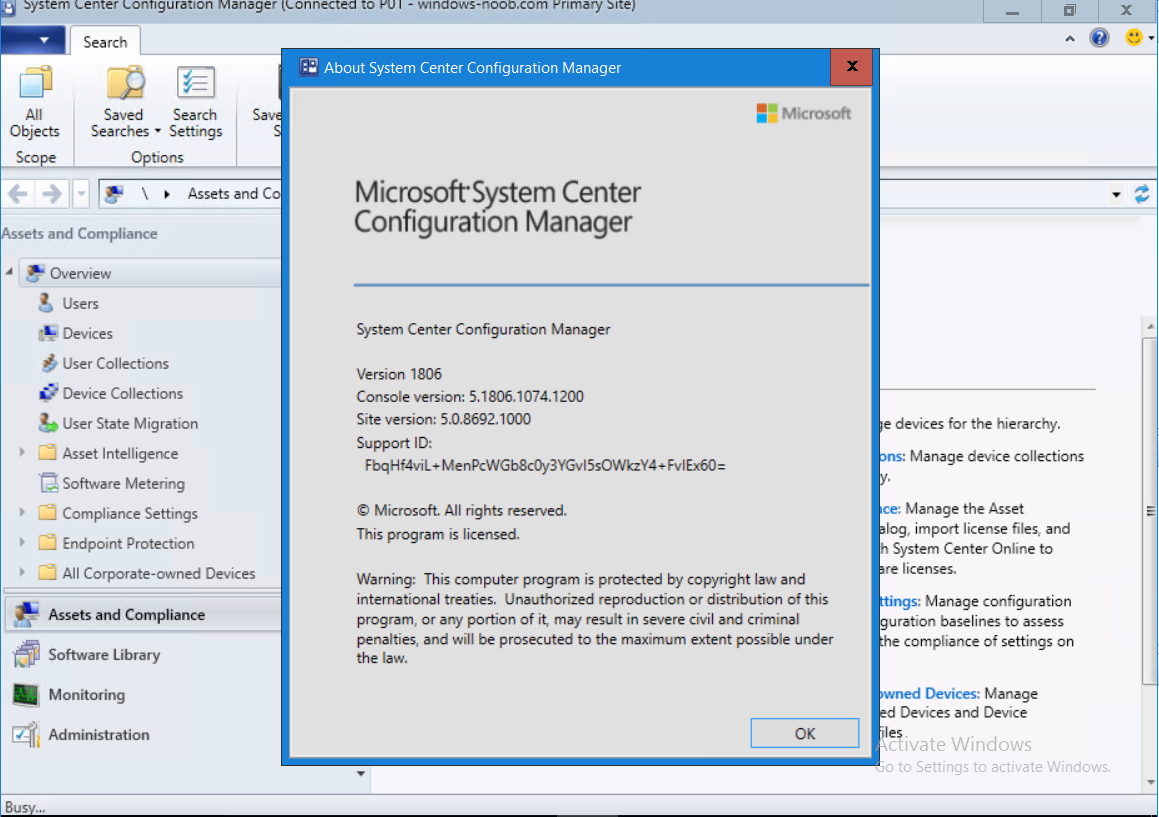Switch to the Software Library workspace

pyautogui.click(x=143, y=654)
